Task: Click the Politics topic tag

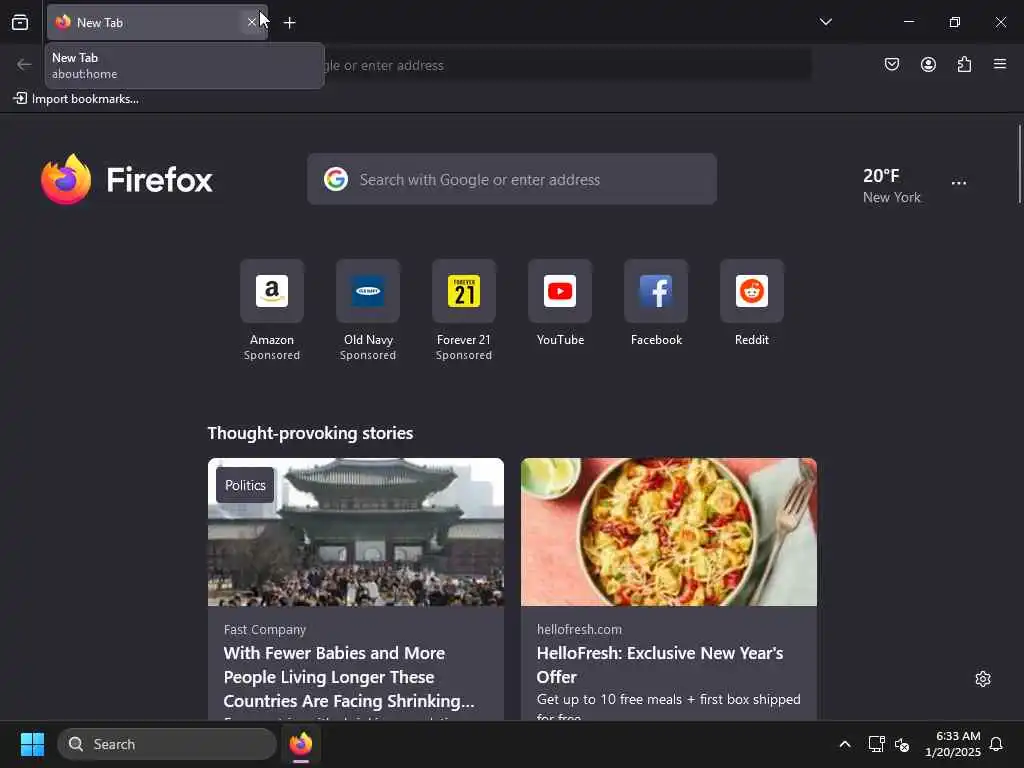Action: [x=245, y=485]
